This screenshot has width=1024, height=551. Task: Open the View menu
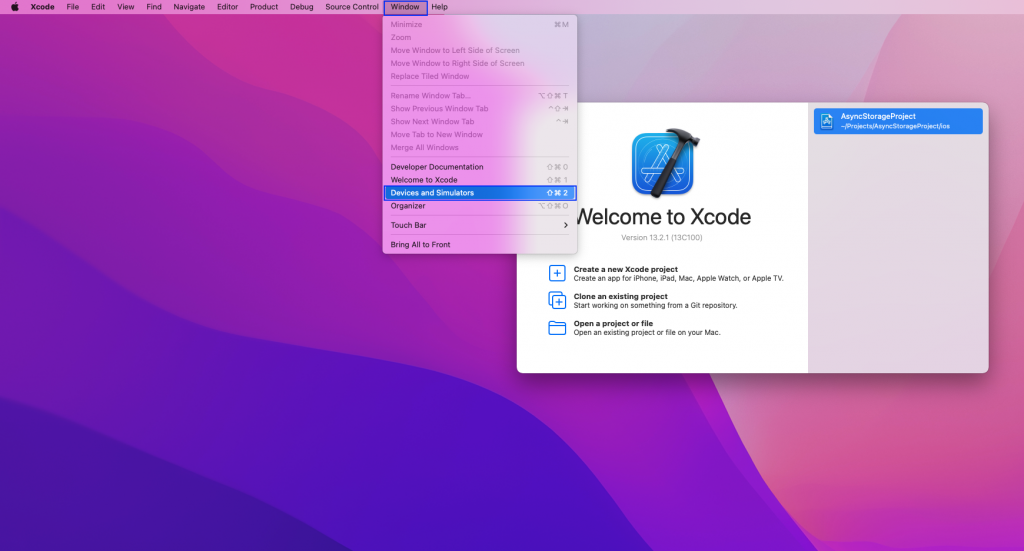coord(125,7)
